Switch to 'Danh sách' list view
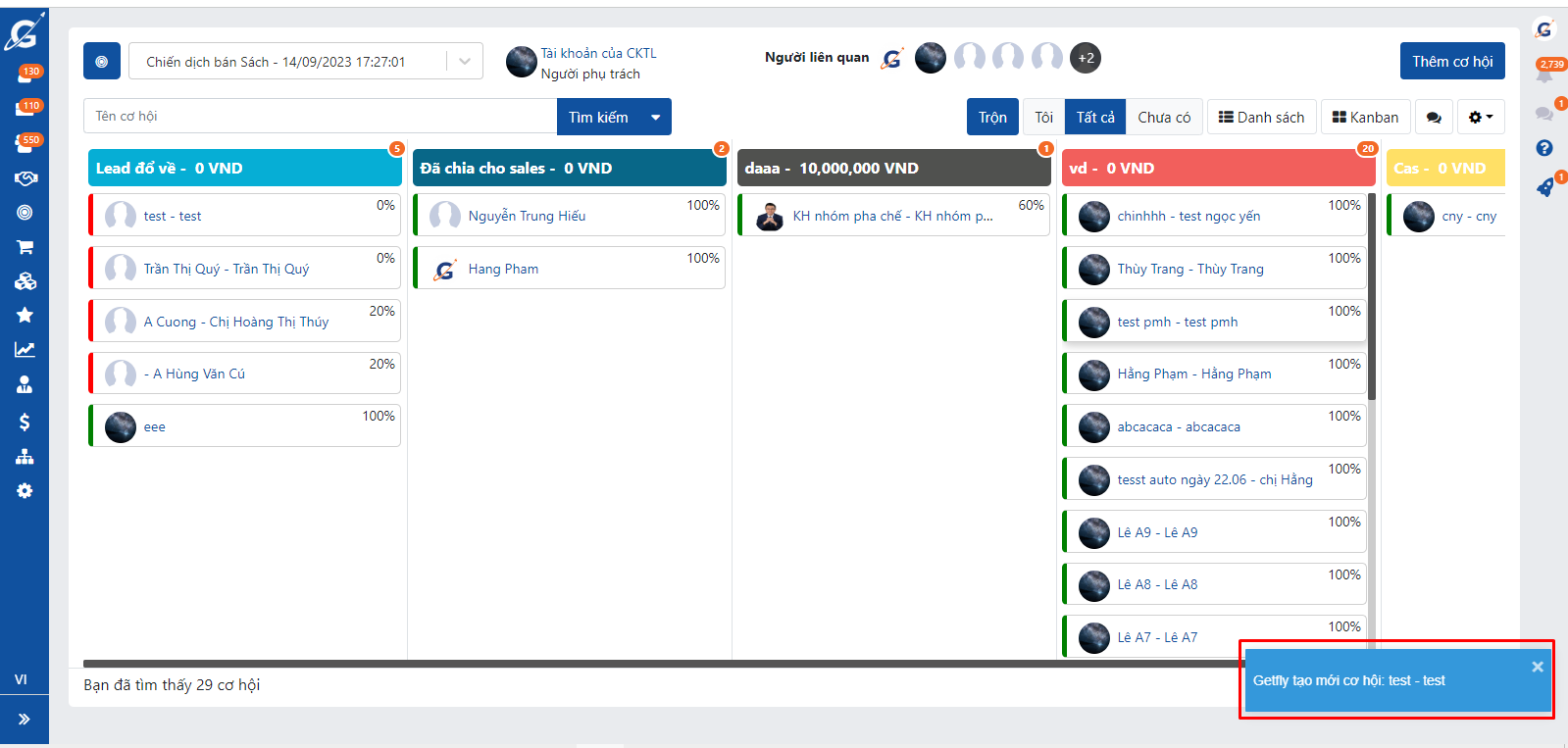1568x748 pixels. point(1261,118)
